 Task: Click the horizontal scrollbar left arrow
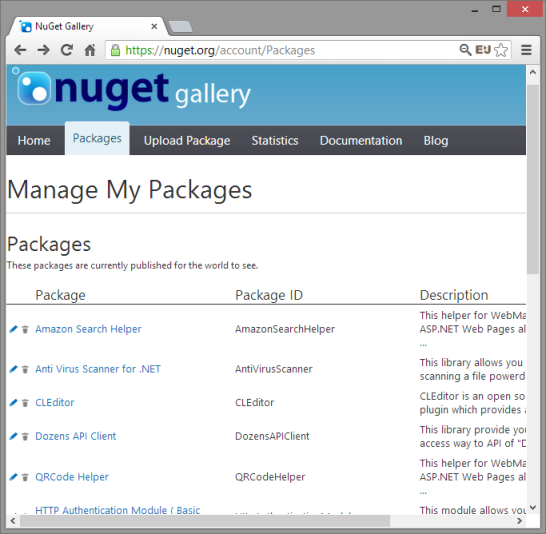tap(13, 521)
